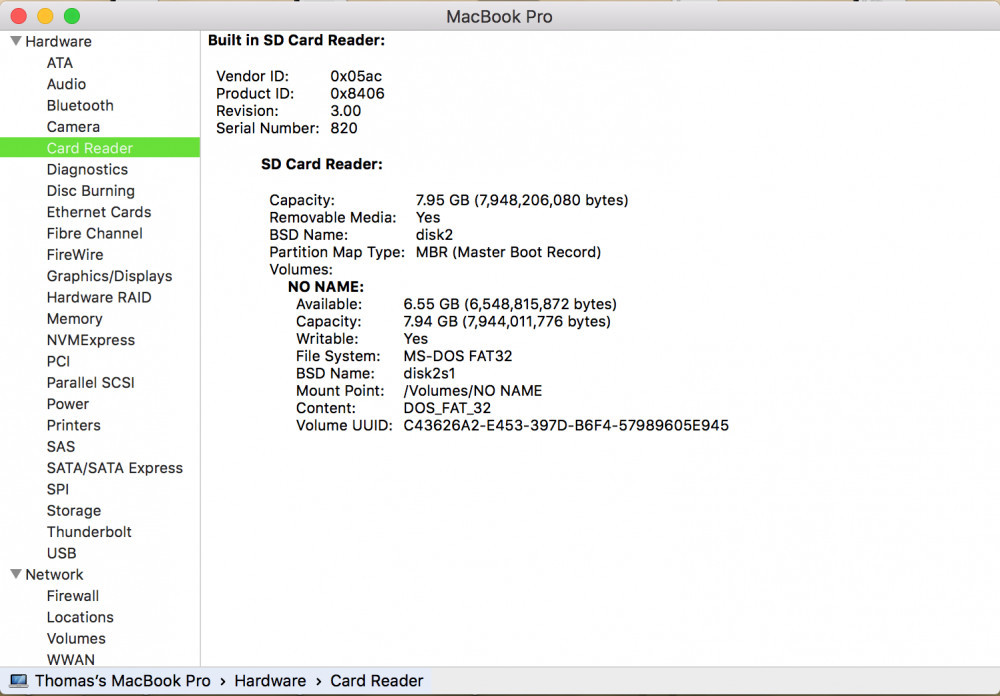Select Hardware RAID entry

[99, 297]
